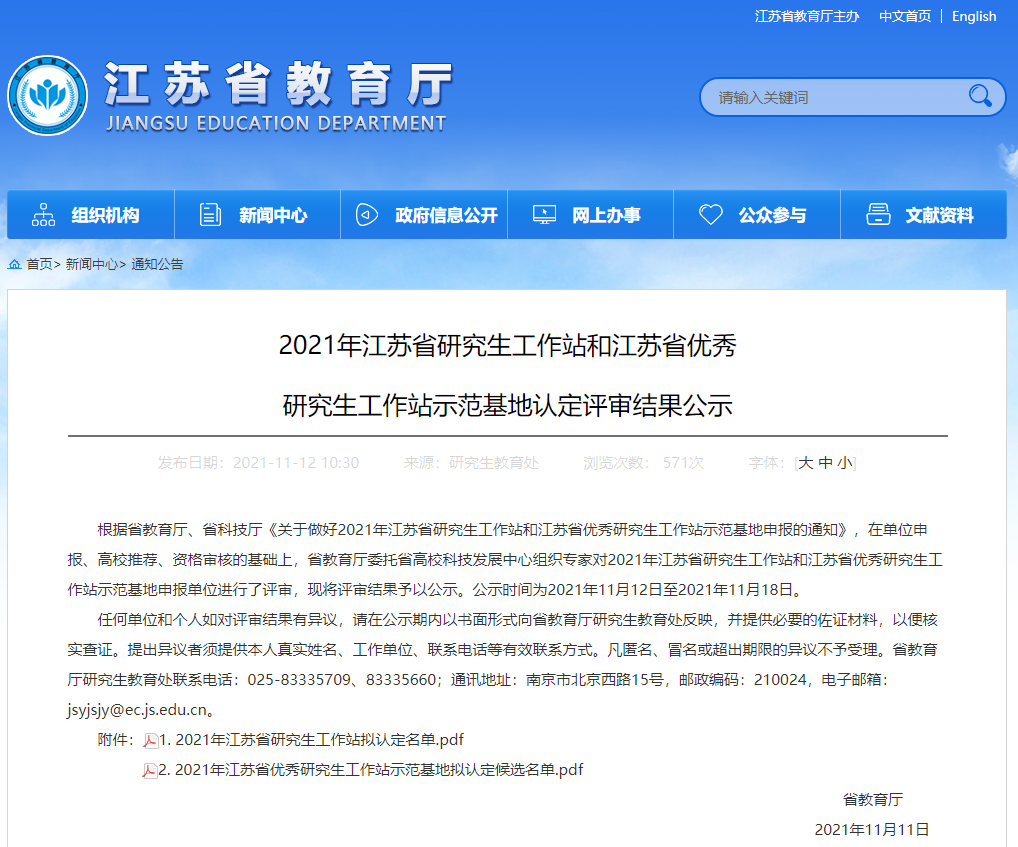Click the Jiangsu Education Department logo emblem

(x=47, y=96)
